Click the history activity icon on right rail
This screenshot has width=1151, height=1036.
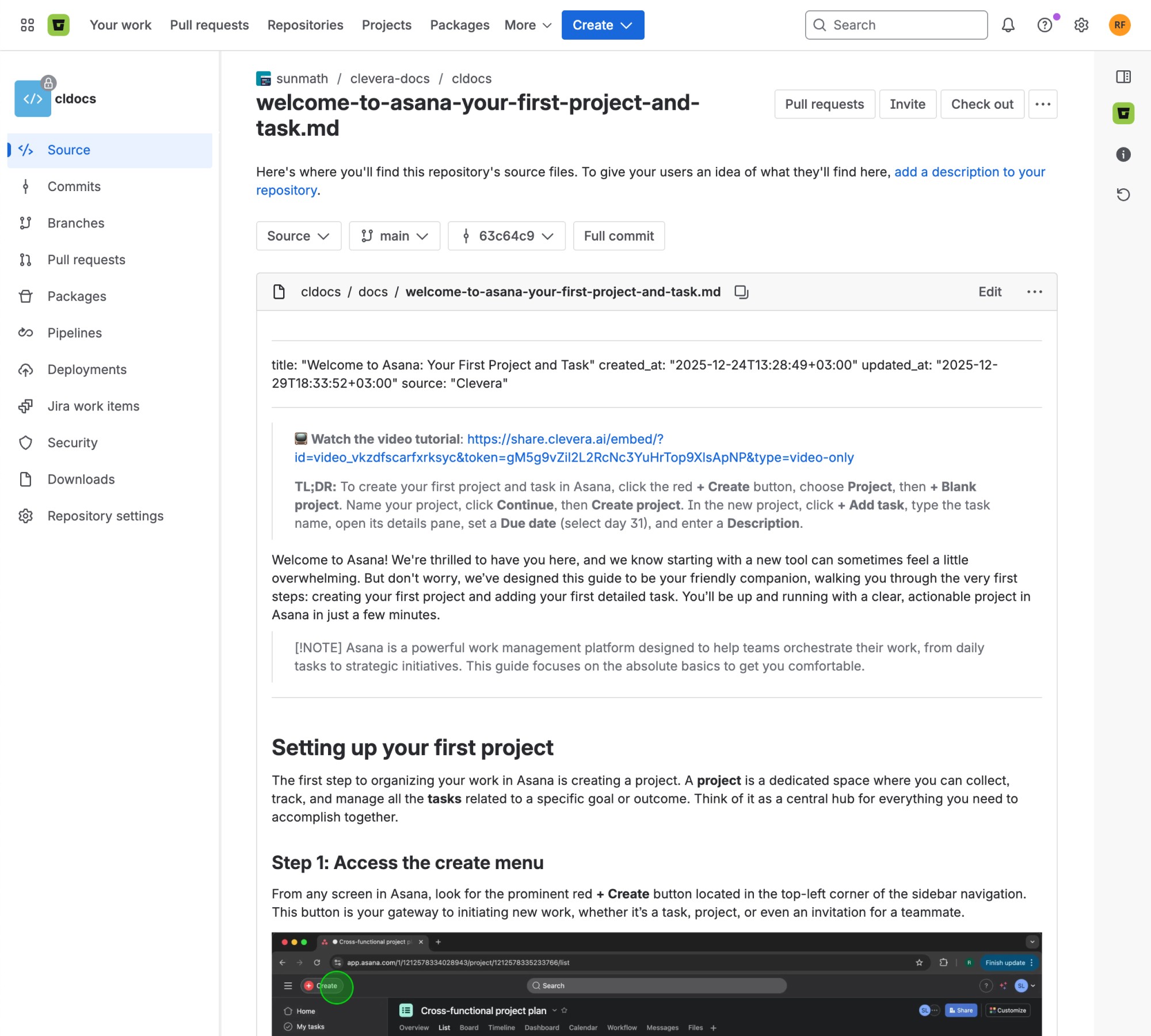1123,195
